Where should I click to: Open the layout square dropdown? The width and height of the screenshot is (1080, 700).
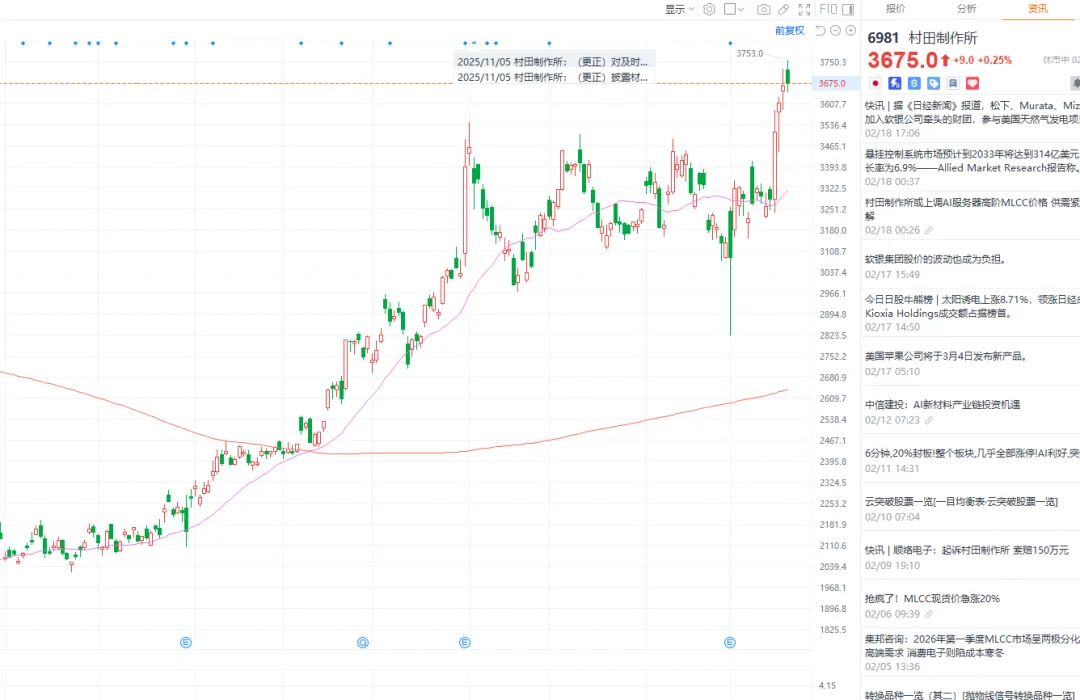(x=734, y=9)
